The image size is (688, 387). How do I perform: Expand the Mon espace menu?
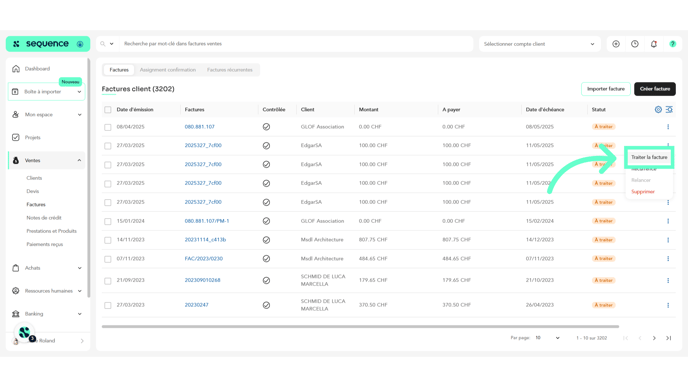(47, 115)
